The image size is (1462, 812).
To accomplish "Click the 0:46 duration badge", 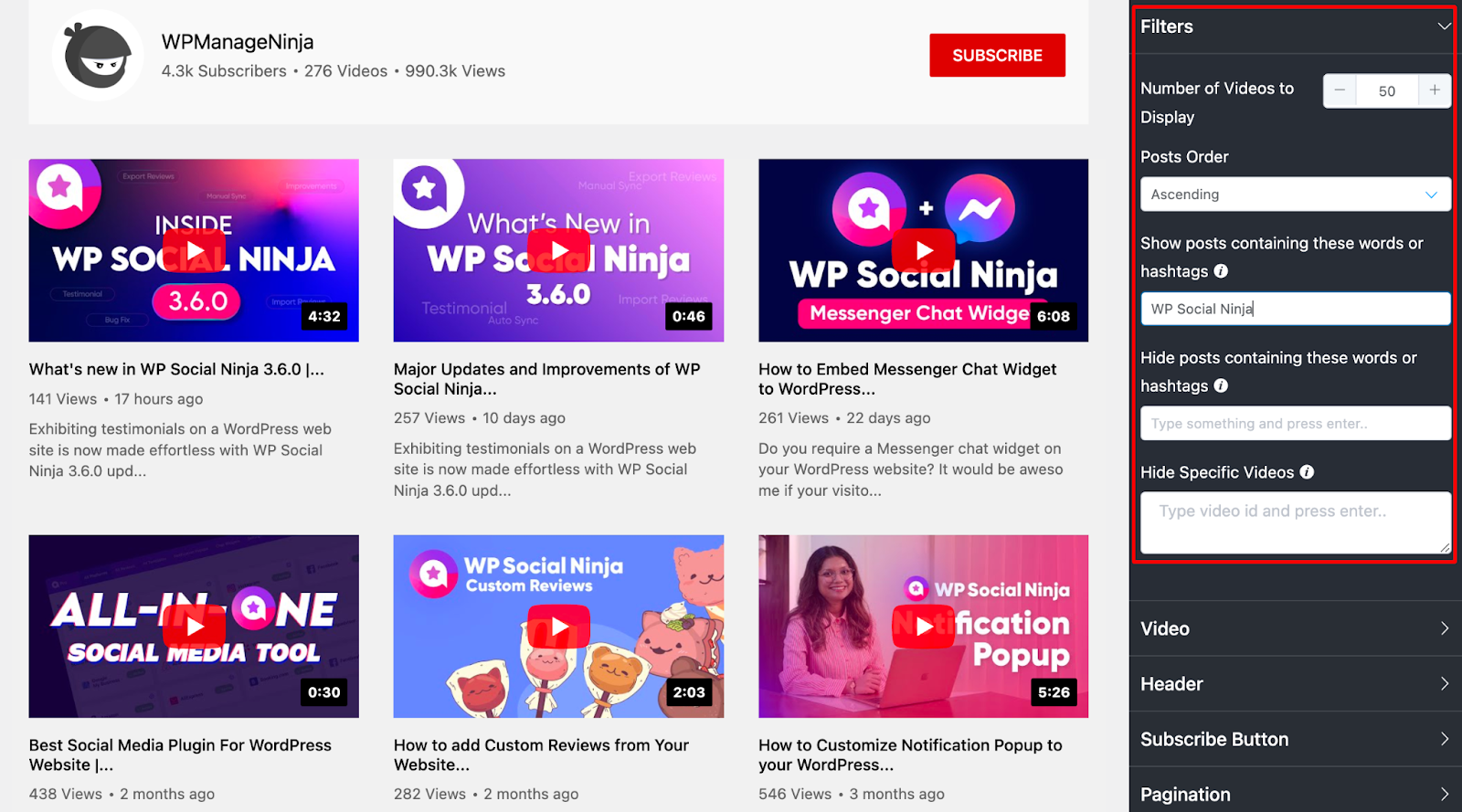I will (689, 316).
